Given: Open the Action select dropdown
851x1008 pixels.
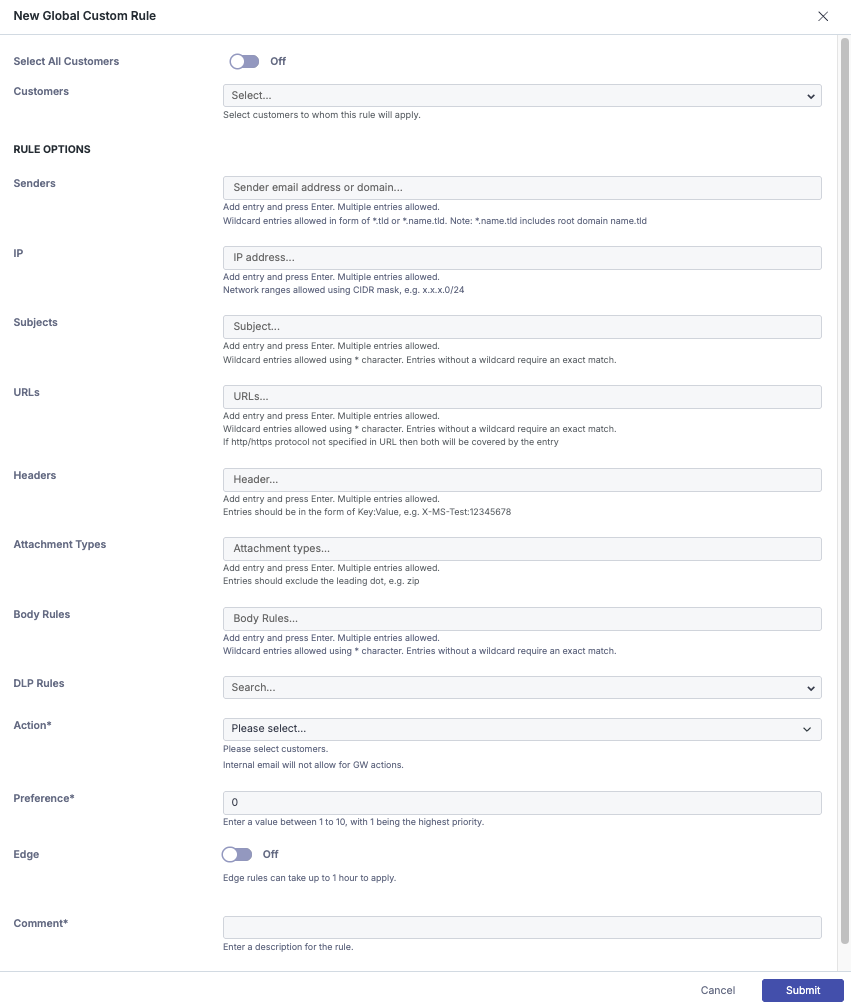Looking at the screenshot, I should point(520,729).
